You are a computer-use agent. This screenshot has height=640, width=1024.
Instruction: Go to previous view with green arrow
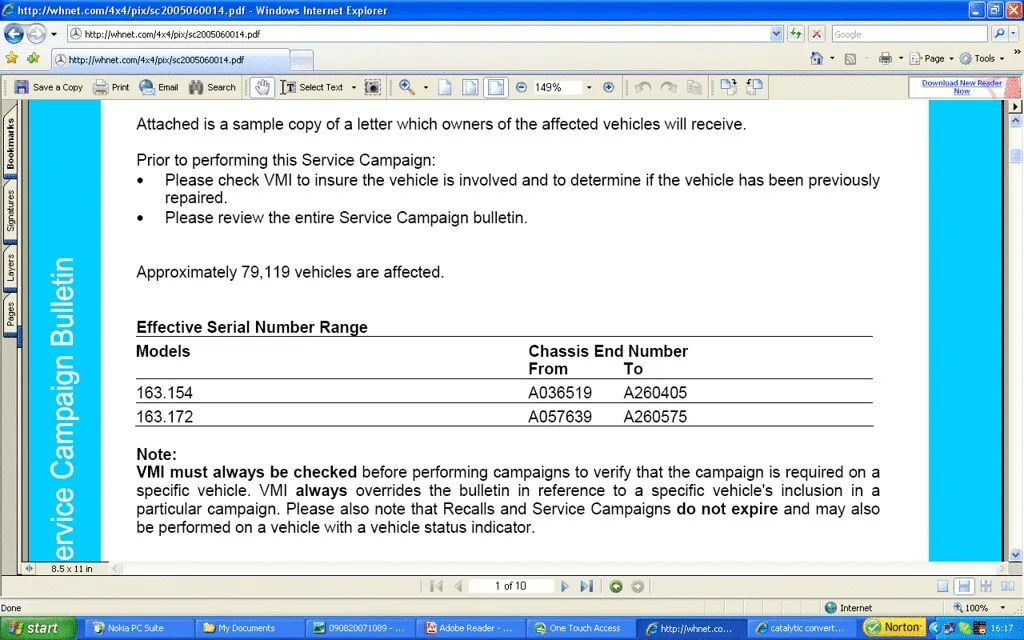[x=615, y=586]
